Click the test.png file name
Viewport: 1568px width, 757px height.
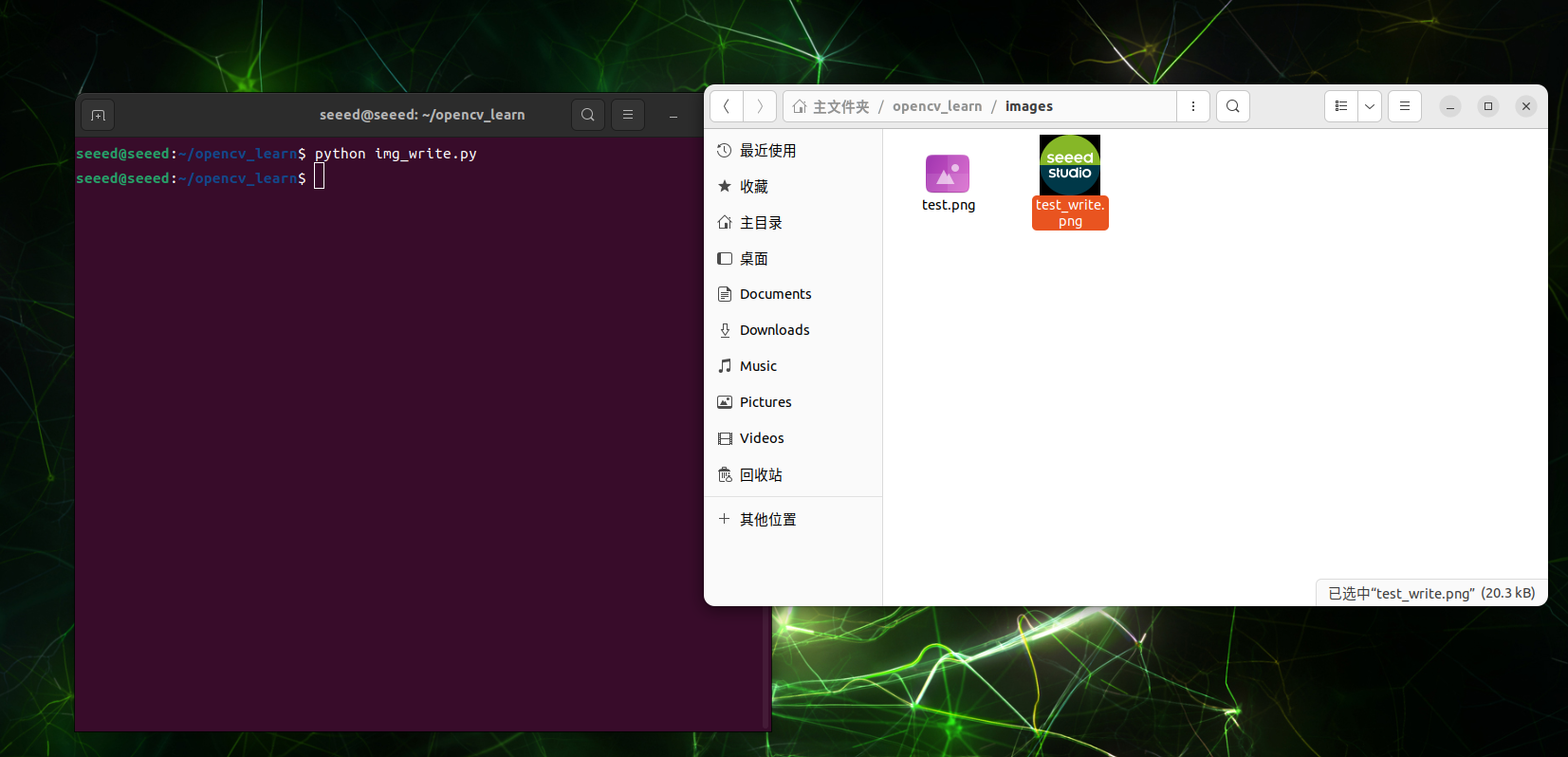click(949, 205)
